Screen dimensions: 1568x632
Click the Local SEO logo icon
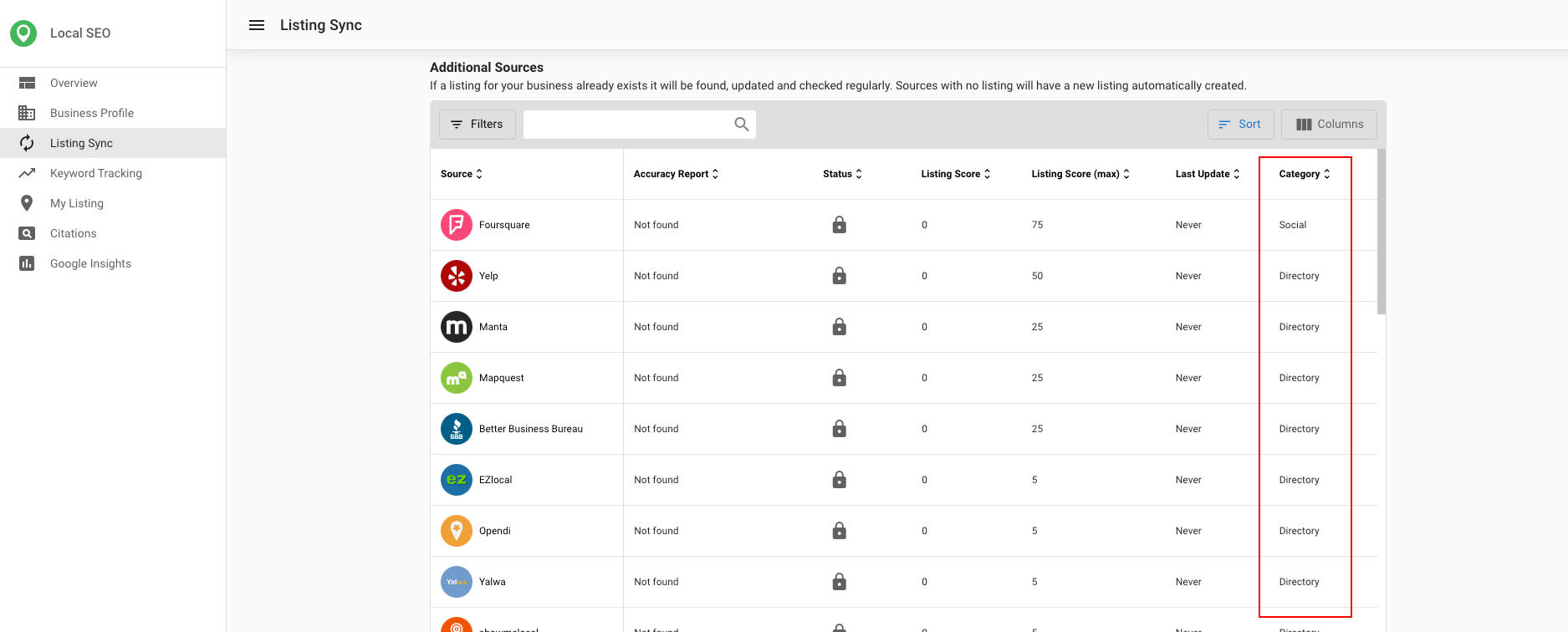[23, 33]
